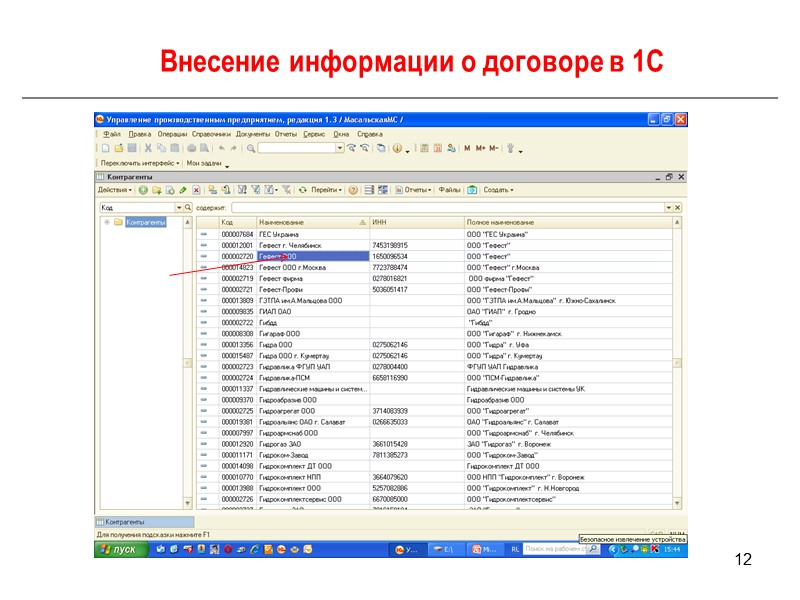Open the Справка menu
This screenshot has width=800, height=600.
tap(370, 134)
